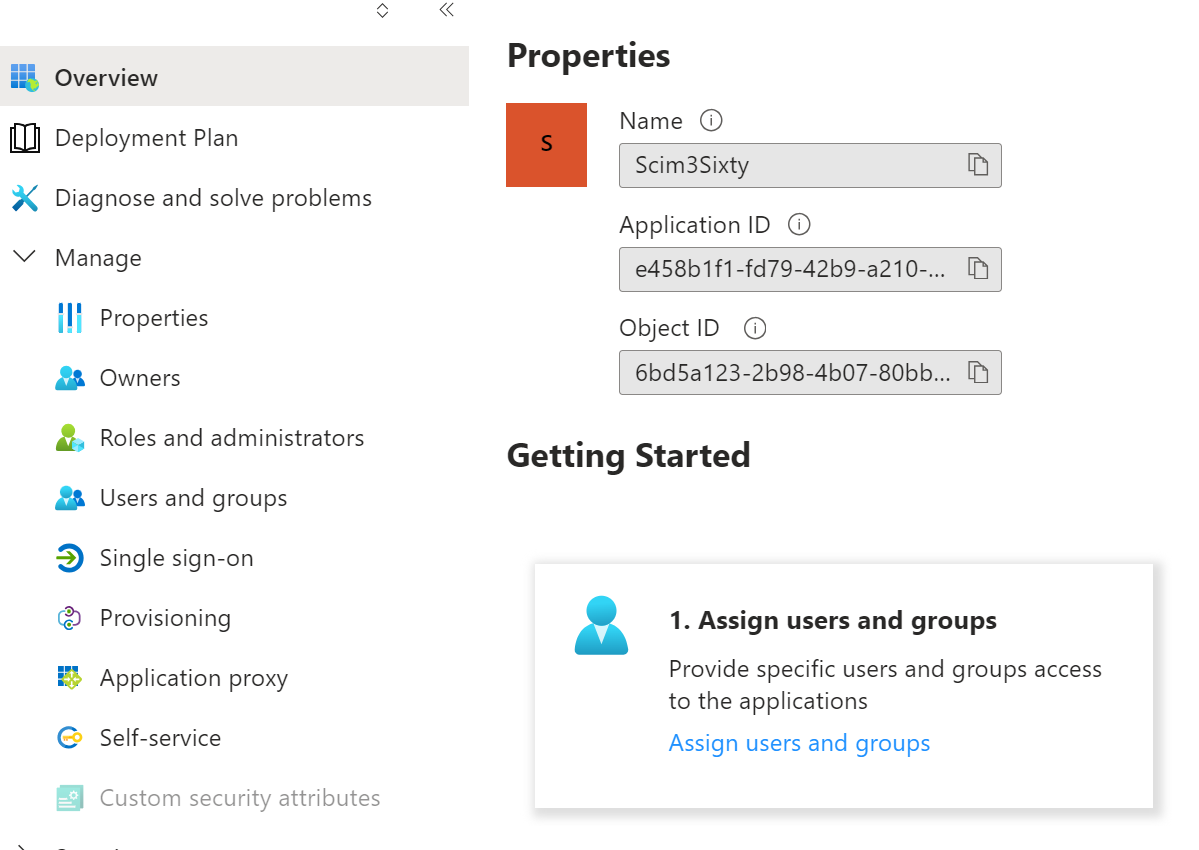
Task: Open Deployment Plan page
Action: (146, 138)
